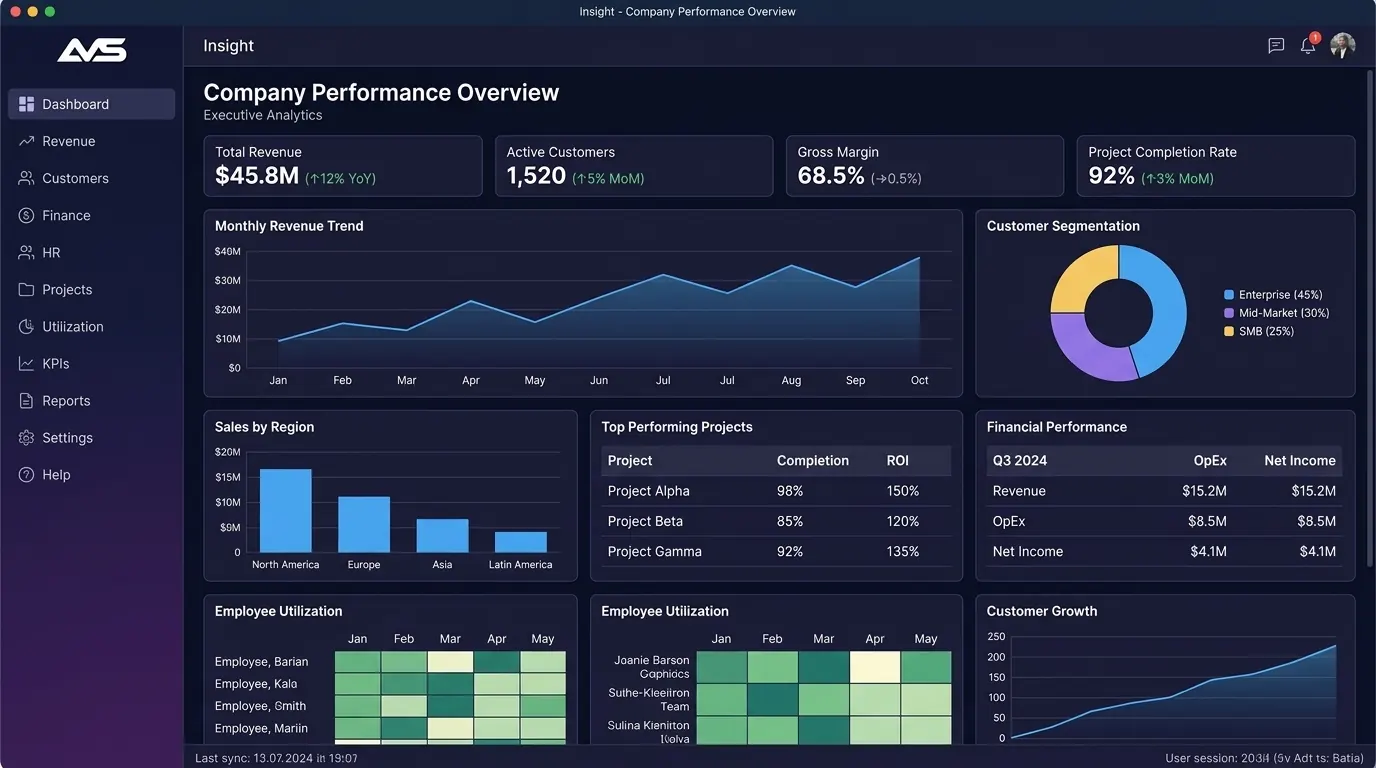Click the Settings gear icon
The image size is (1376, 768).
coord(26,437)
